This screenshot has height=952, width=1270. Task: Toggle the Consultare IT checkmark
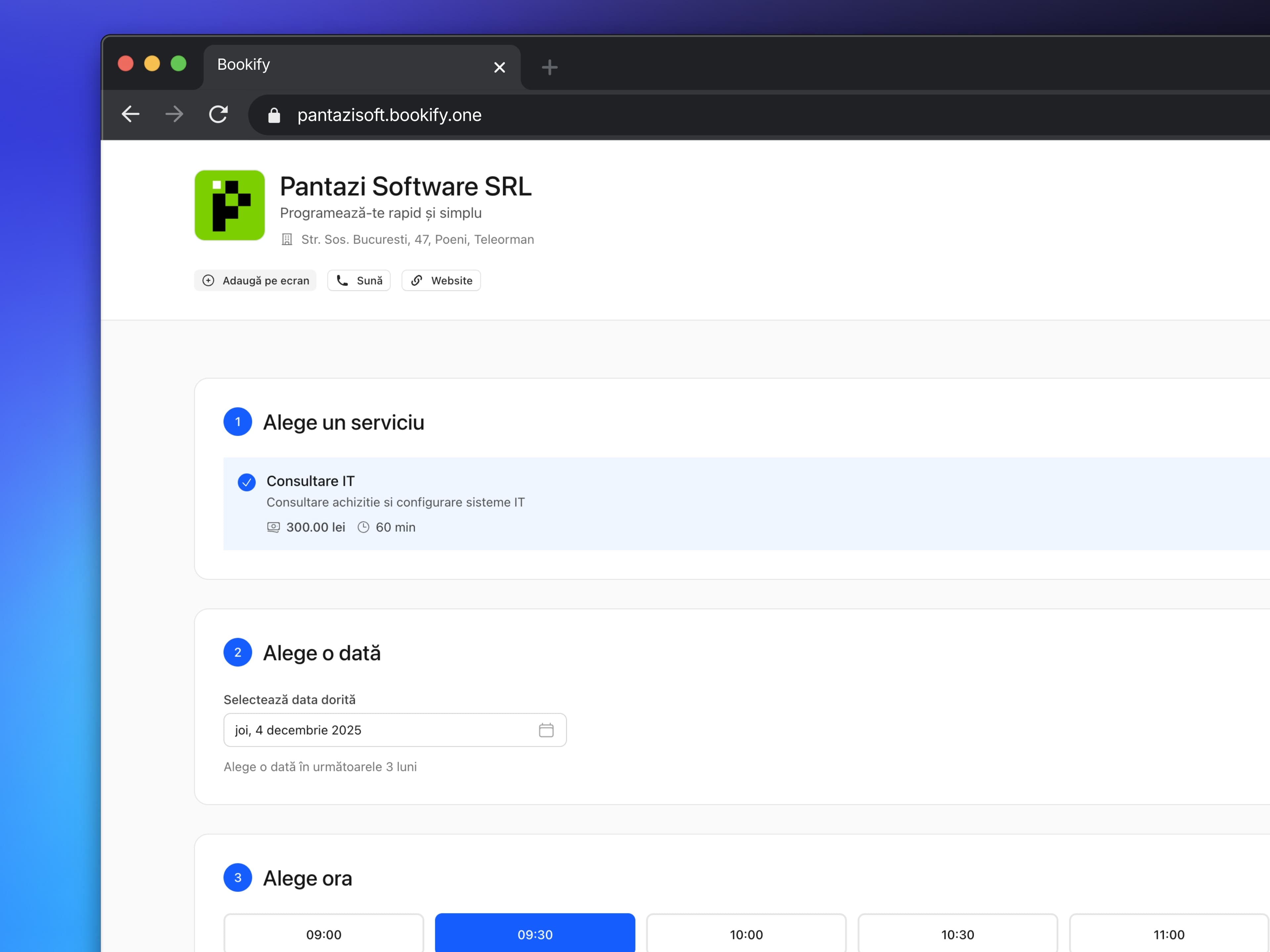point(246,482)
